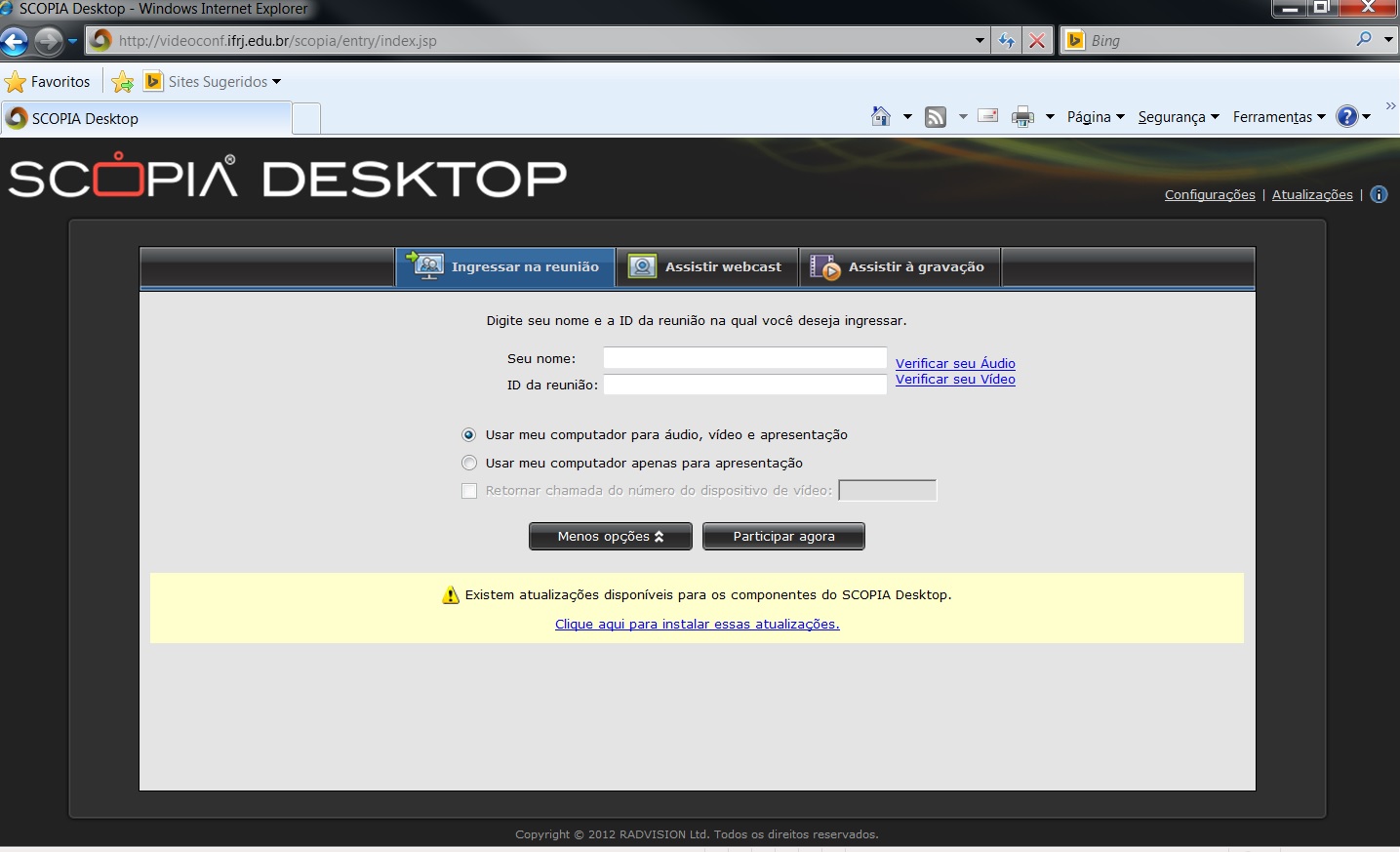Click the add to favorites star icon
Viewport: 1400px width, 852px height.
pyautogui.click(x=122, y=82)
